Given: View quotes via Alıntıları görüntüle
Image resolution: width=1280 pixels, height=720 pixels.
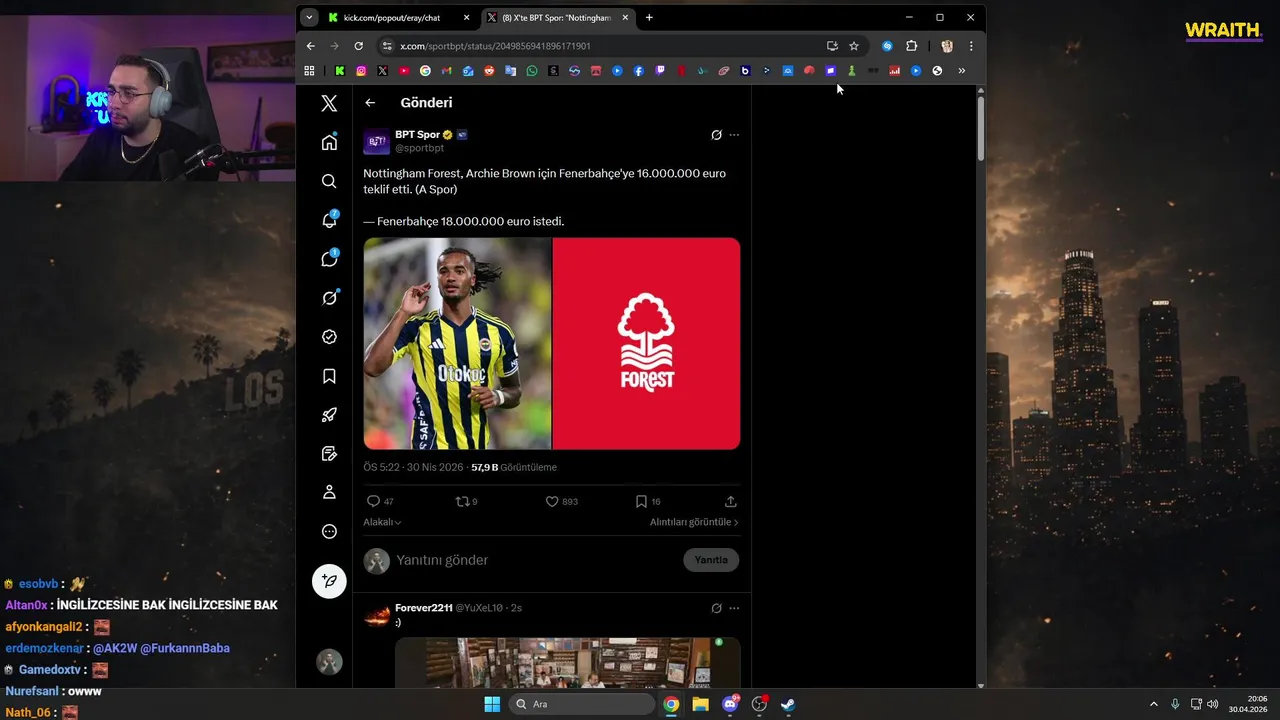Looking at the screenshot, I should pos(694,522).
